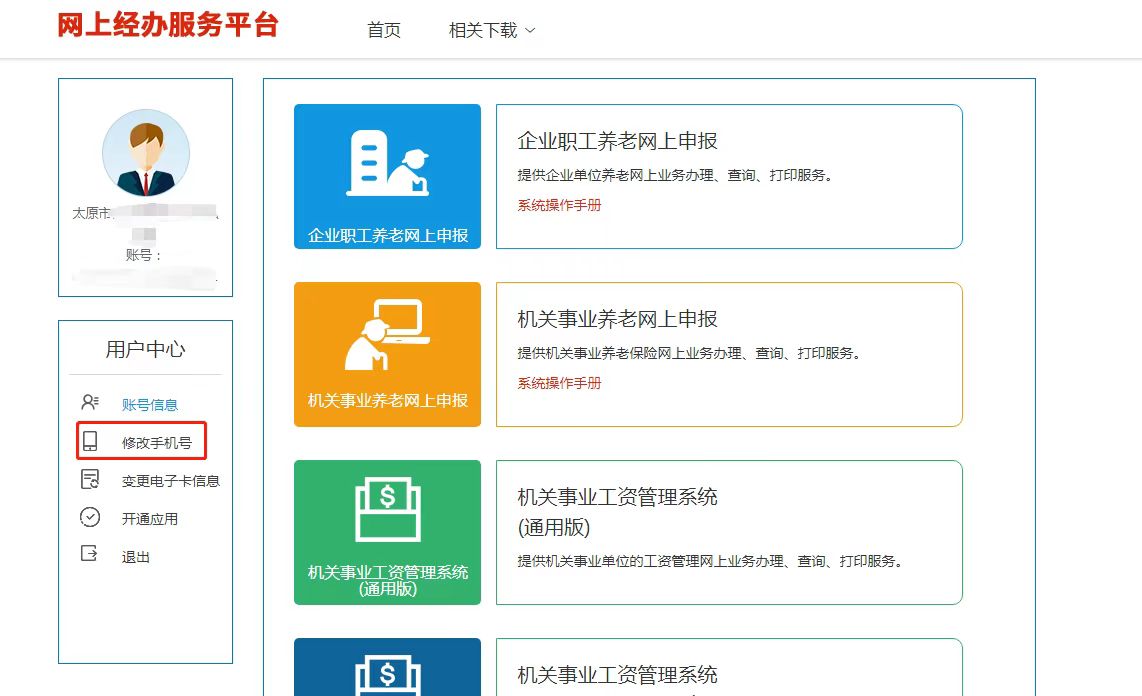Open 系统操作手册 link under 机关事业养老

[x=559, y=383]
